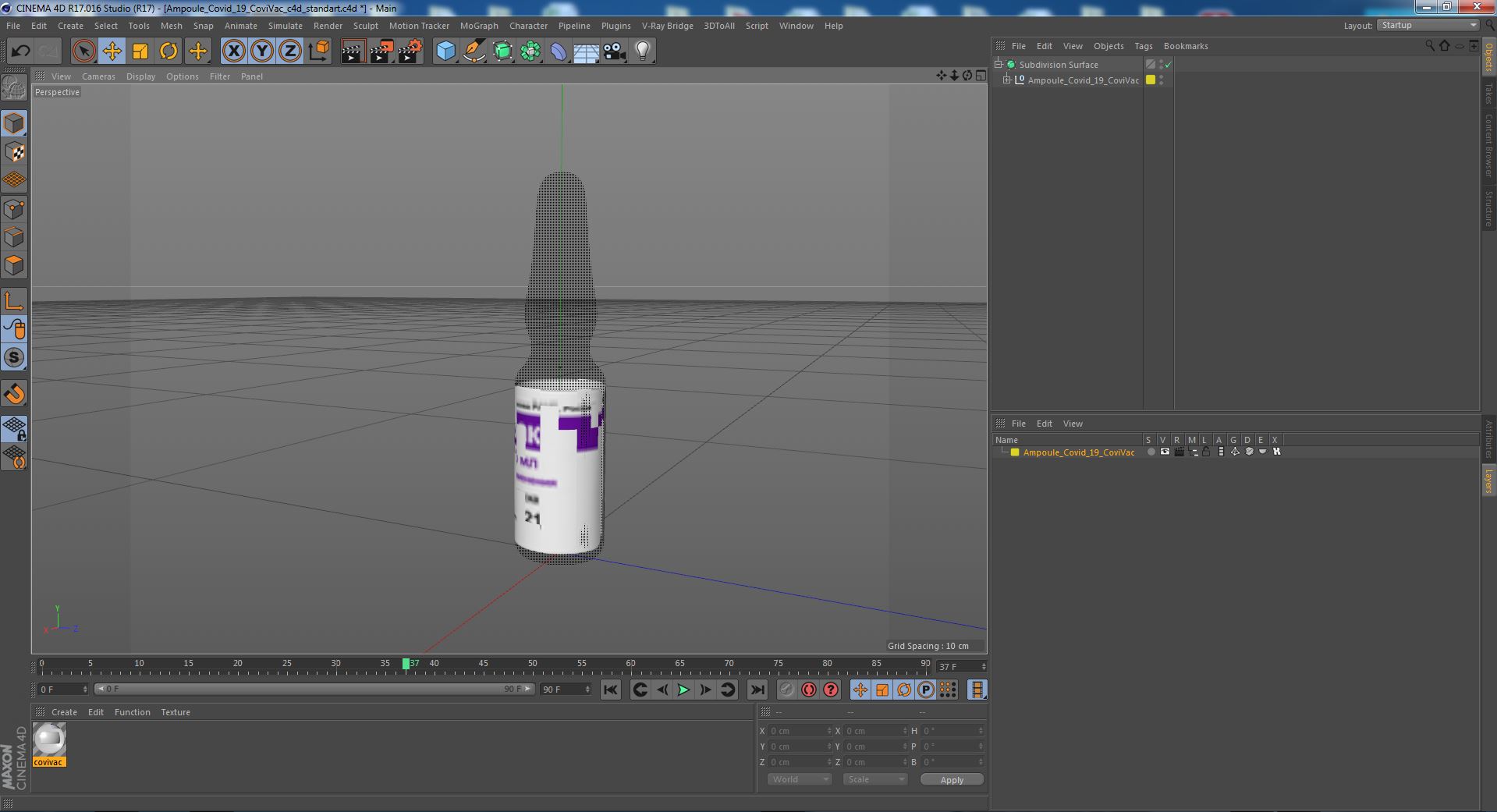
Task: Open the deformer Bend icon
Action: [559, 51]
